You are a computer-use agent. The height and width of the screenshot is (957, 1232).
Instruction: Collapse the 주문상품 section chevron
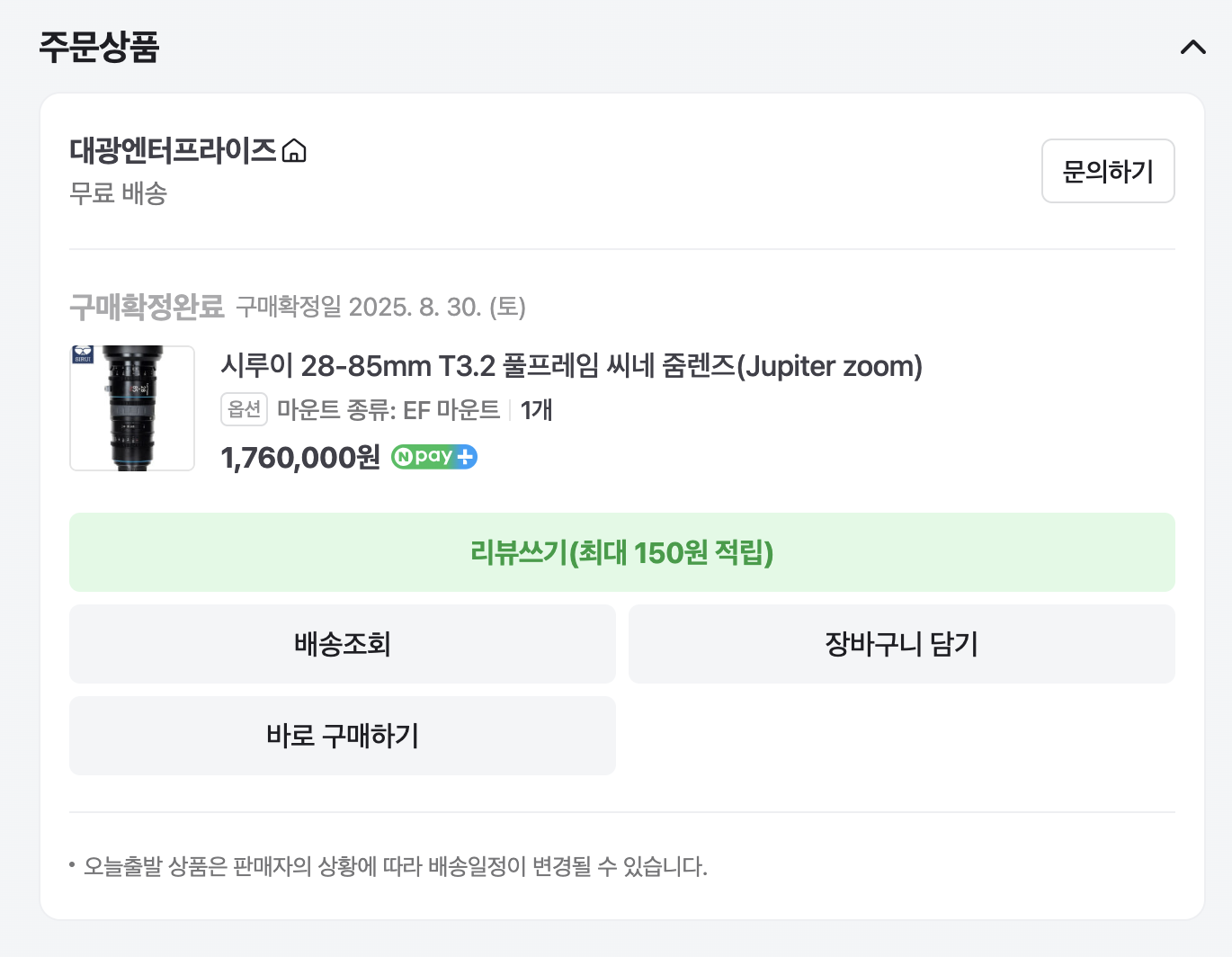coord(1192,47)
